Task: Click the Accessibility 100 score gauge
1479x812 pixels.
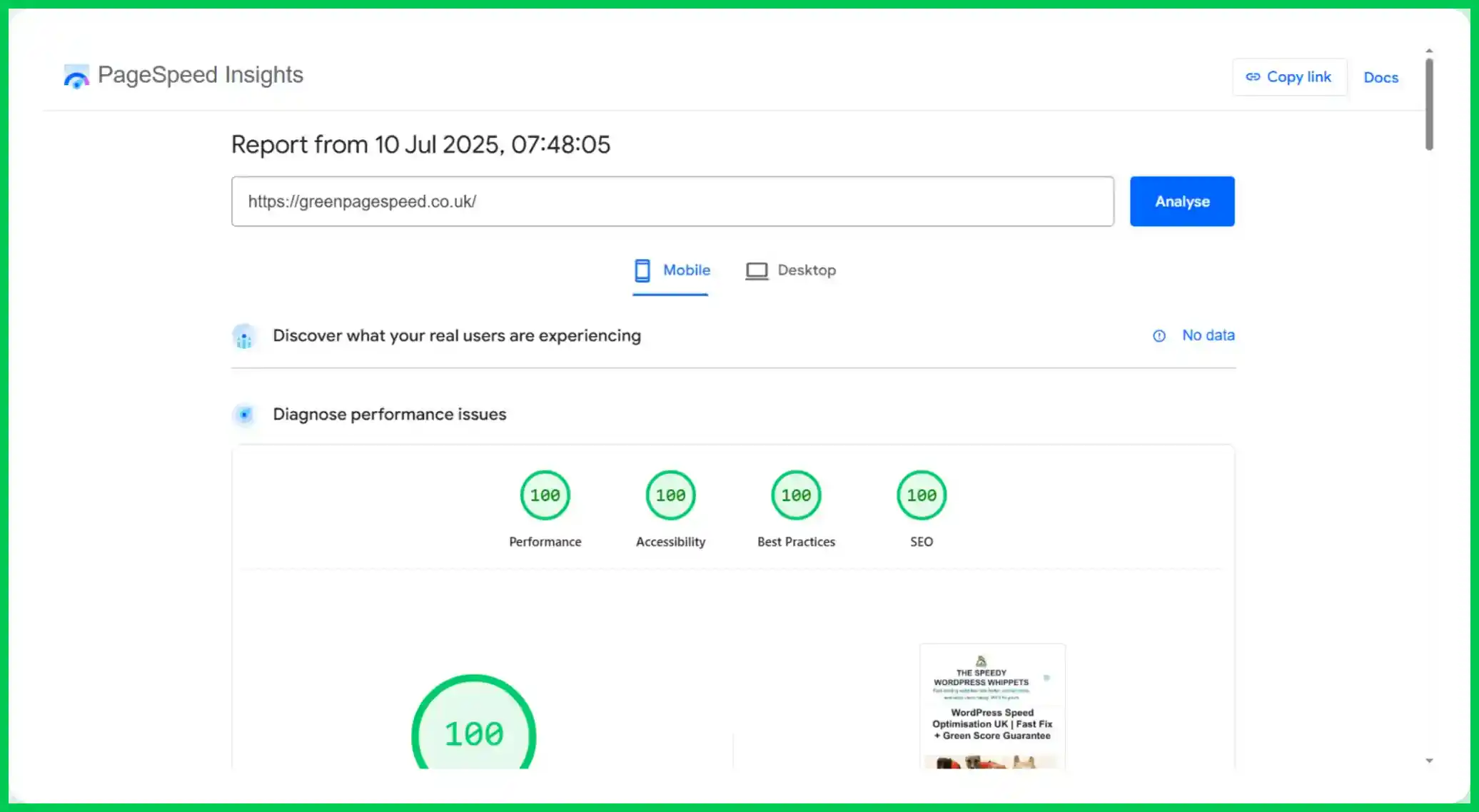Action: 671,495
